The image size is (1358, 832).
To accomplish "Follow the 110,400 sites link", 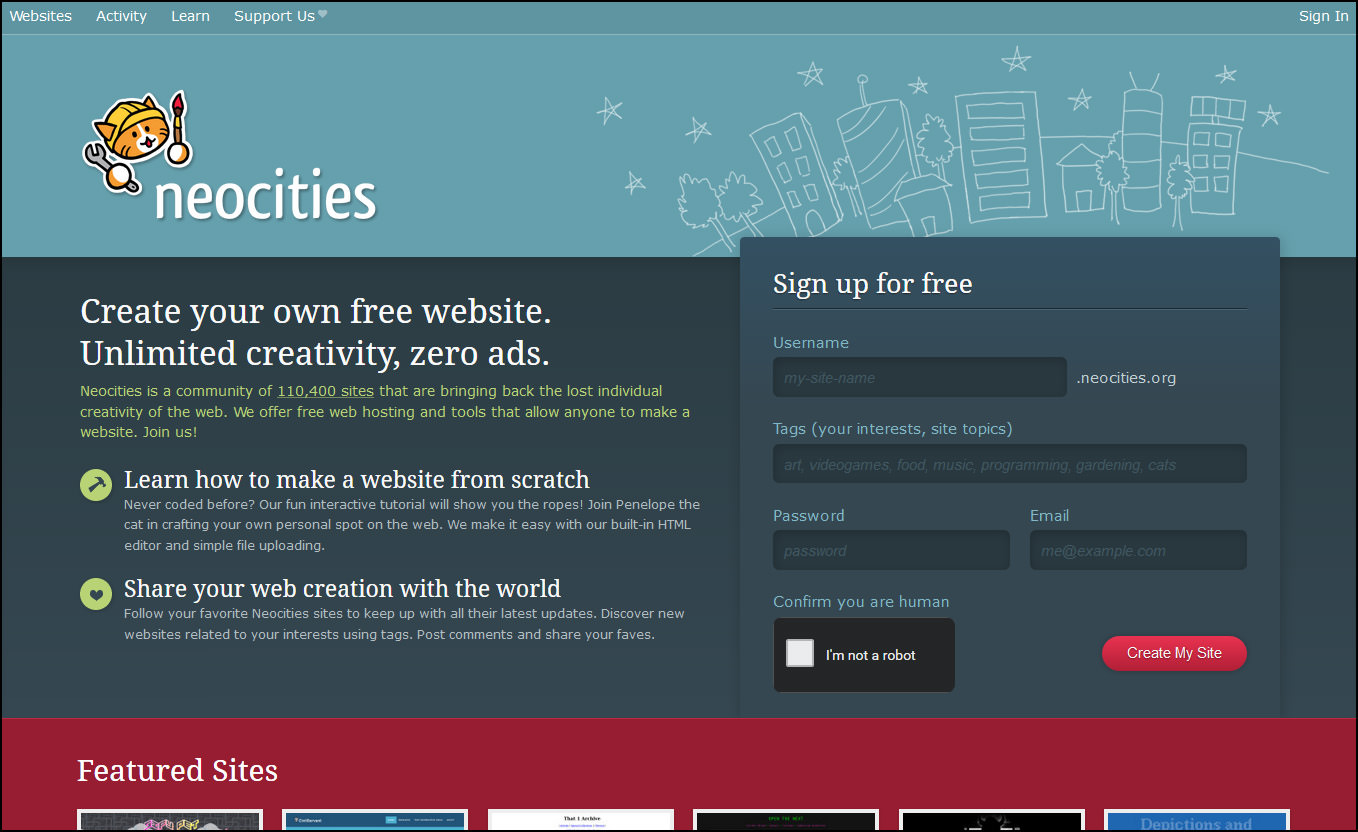I will (326, 391).
